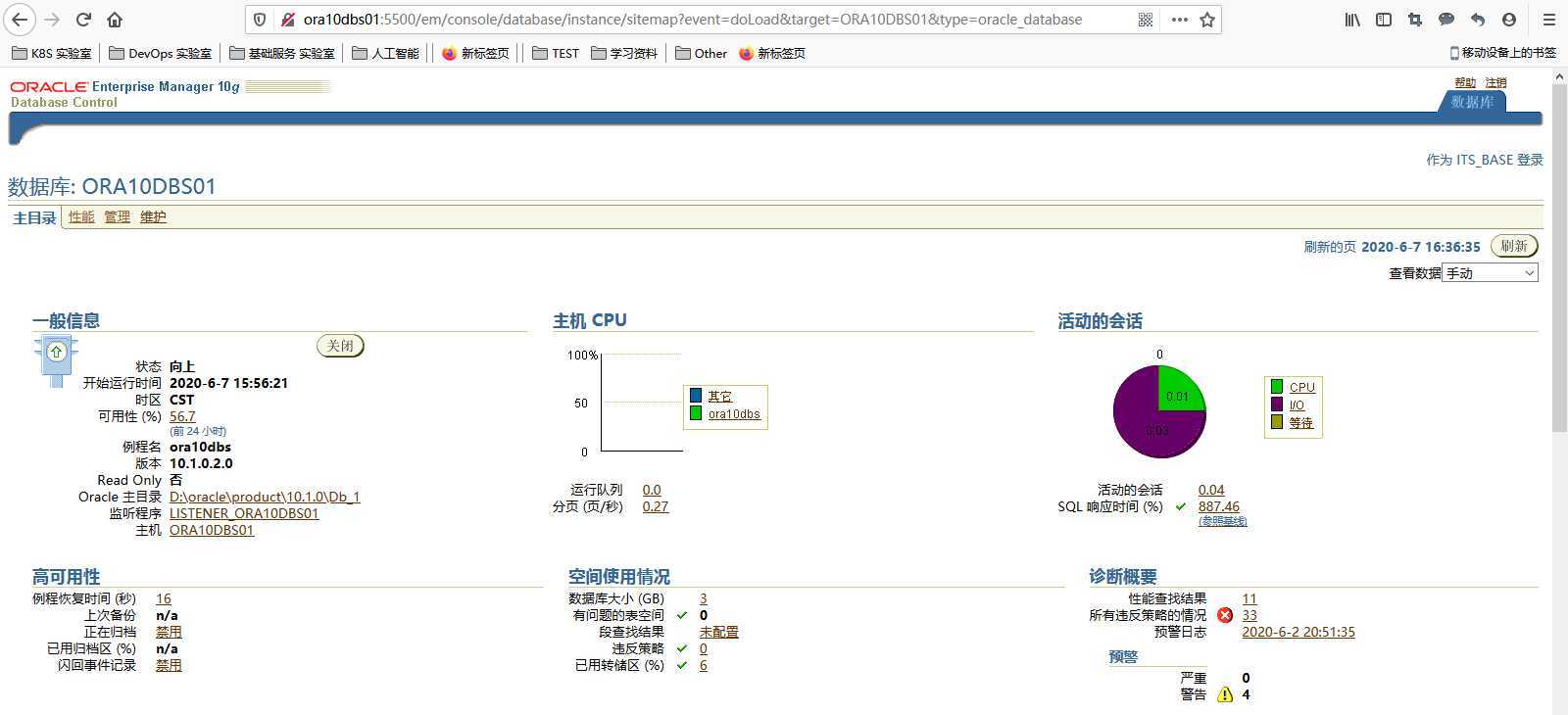
Task: Click the shield tracking protection icon
Action: pos(260,20)
